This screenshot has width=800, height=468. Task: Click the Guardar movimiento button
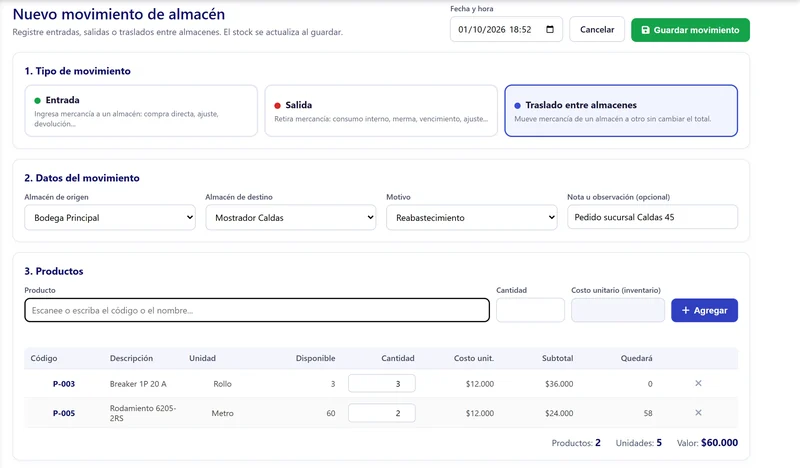[x=690, y=30]
